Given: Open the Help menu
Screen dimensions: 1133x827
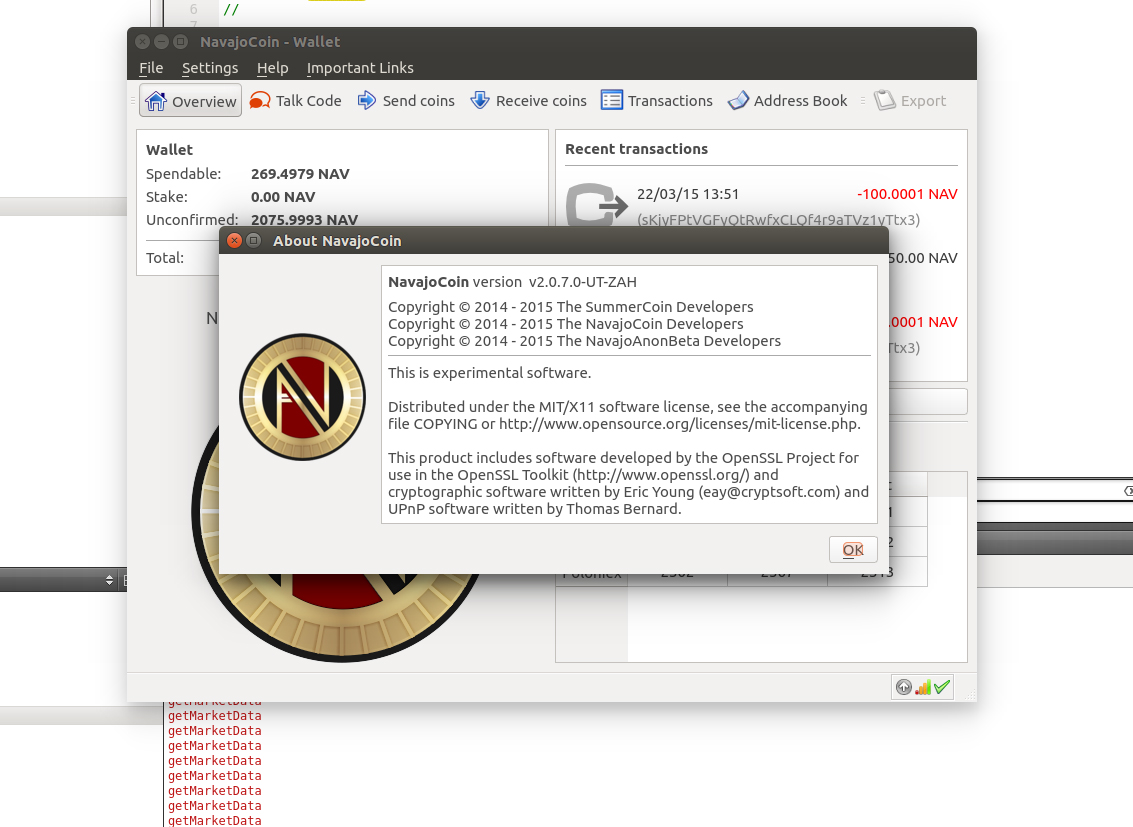Looking at the screenshot, I should (272, 68).
